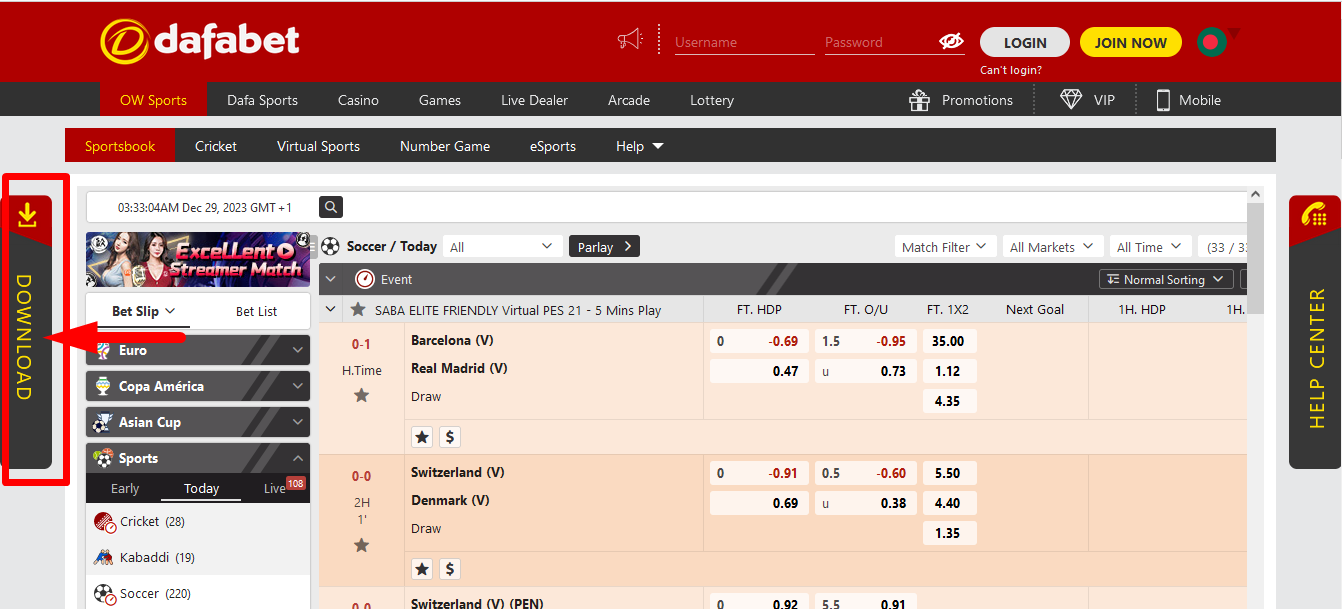1342x611 pixels.
Task: Toggle favorite star under Barcelona 0-1 score
Action: [x=362, y=395]
